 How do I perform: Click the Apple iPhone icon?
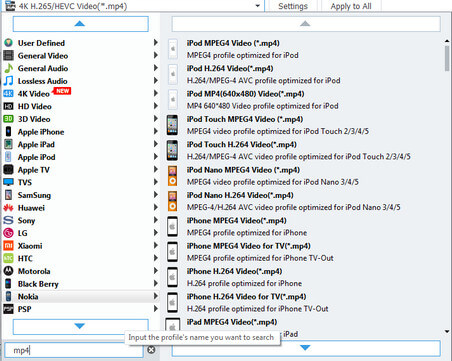tap(8, 132)
